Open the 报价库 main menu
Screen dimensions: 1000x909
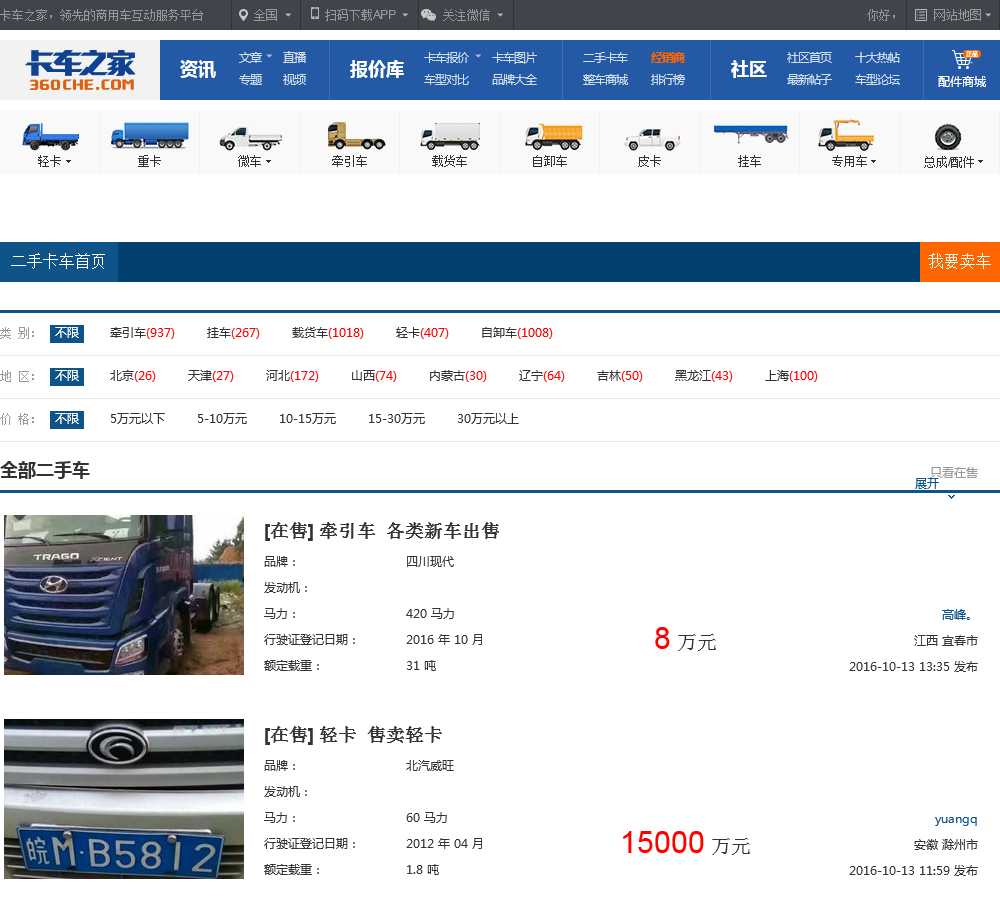point(376,69)
